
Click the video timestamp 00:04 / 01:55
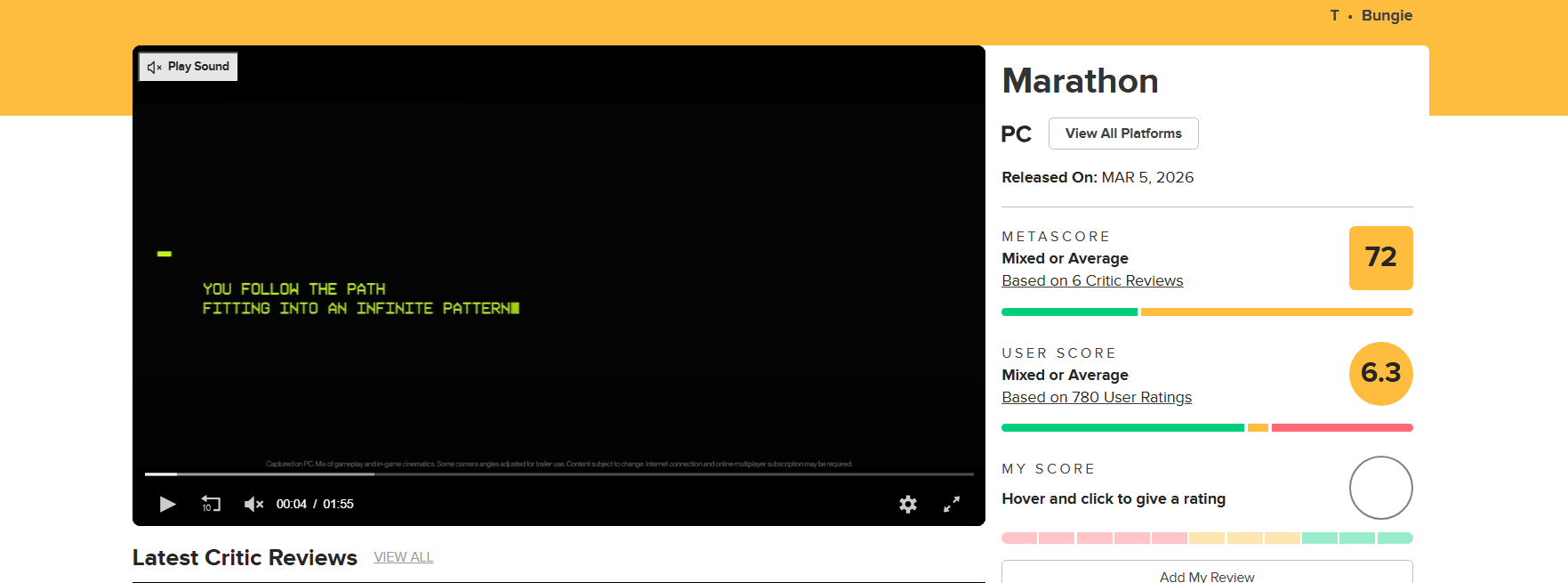315,505
